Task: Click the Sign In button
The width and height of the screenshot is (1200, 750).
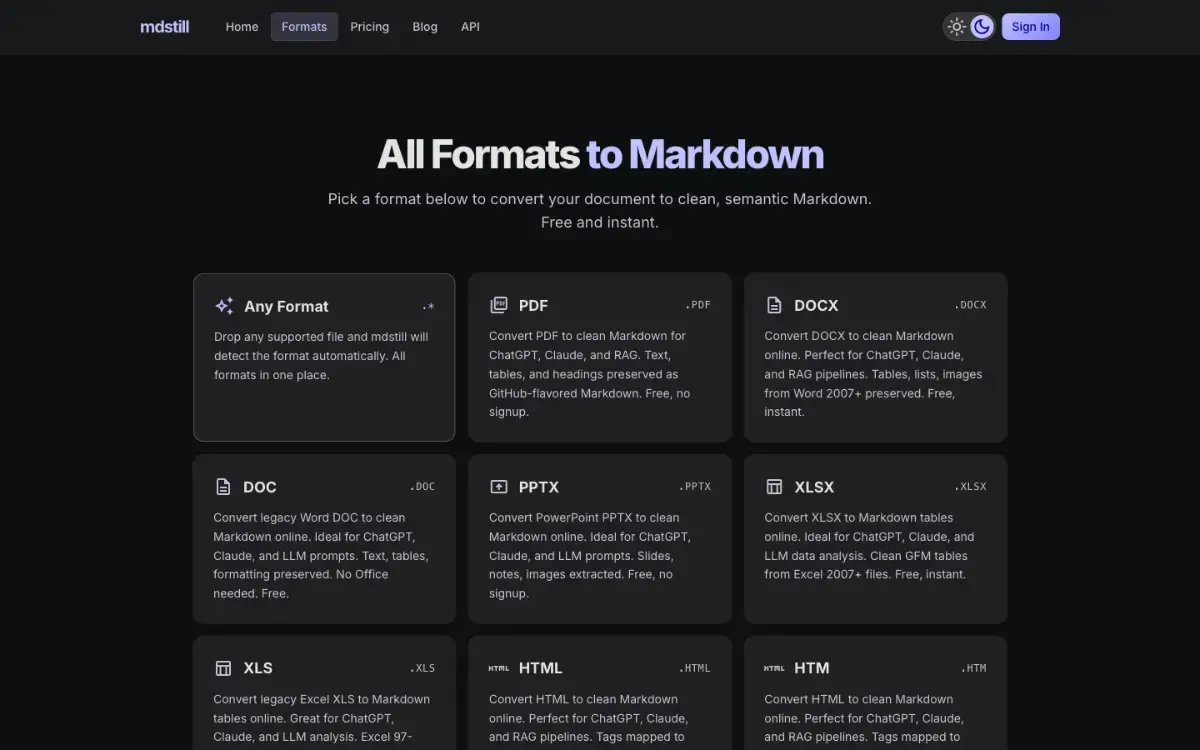Action: coord(1030,27)
